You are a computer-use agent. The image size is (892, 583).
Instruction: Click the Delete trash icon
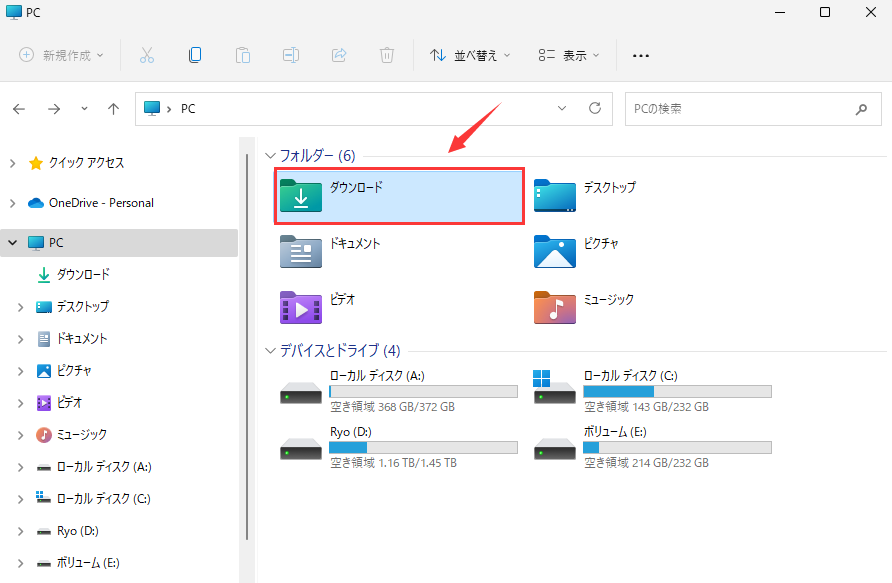(x=387, y=55)
